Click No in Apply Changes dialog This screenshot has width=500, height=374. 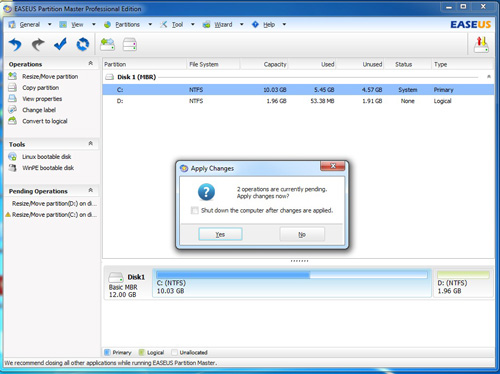point(302,234)
